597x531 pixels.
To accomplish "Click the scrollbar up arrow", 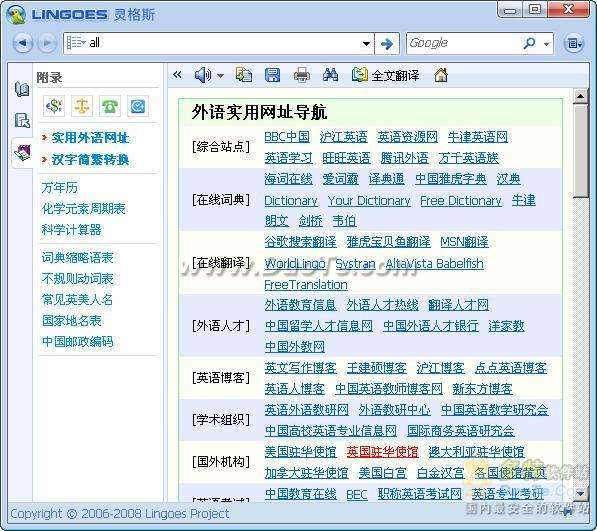I will (x=580, y=96).
